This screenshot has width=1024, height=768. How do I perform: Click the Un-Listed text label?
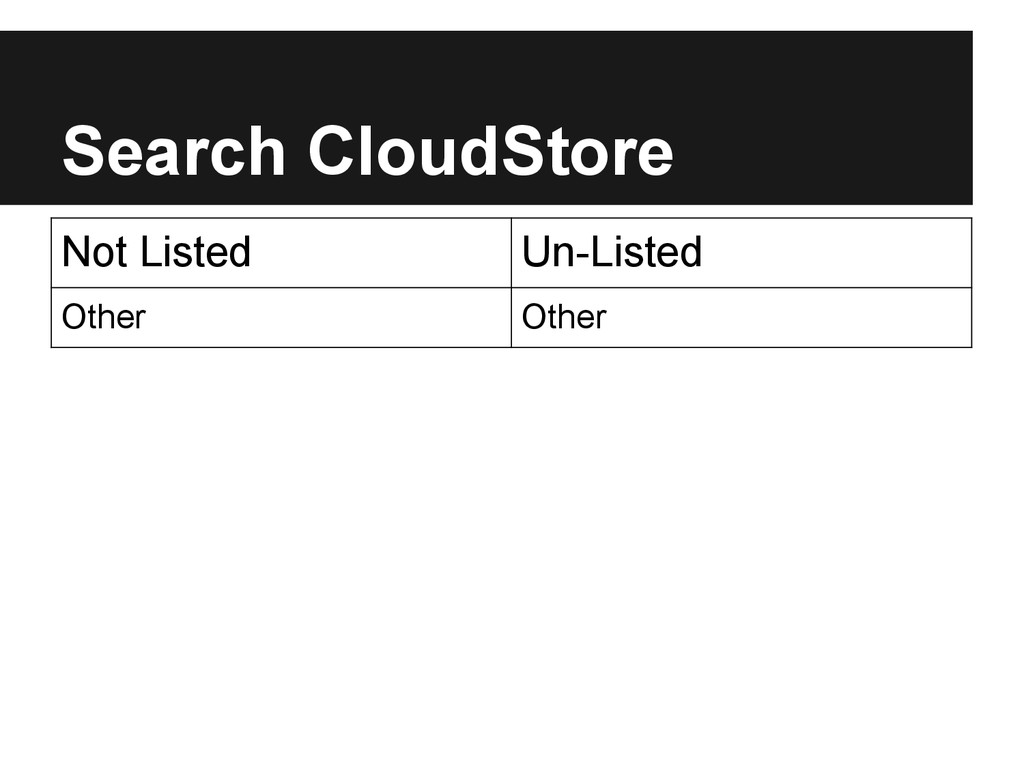coord(612,251)
